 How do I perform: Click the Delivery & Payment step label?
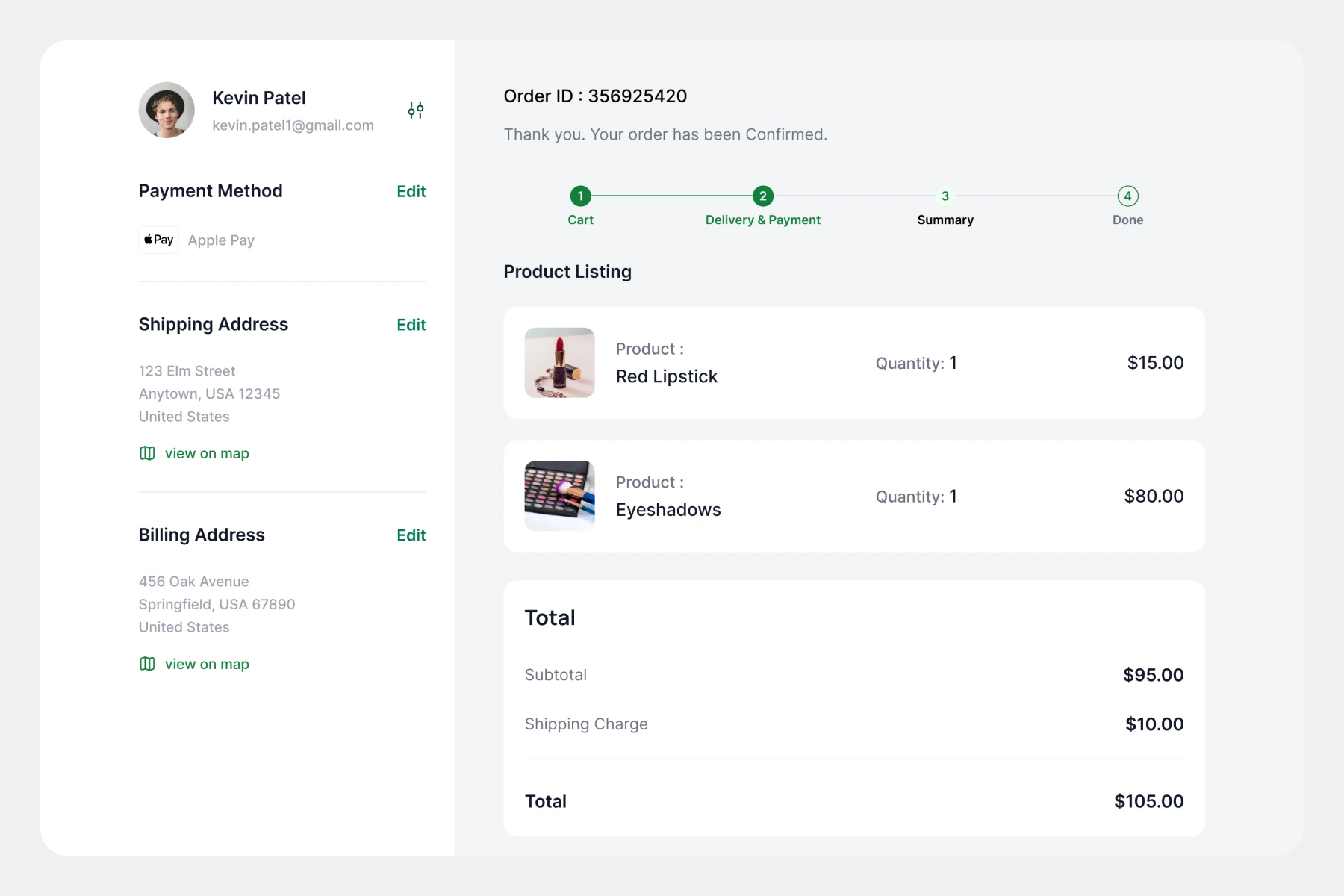tap(762, 220)
